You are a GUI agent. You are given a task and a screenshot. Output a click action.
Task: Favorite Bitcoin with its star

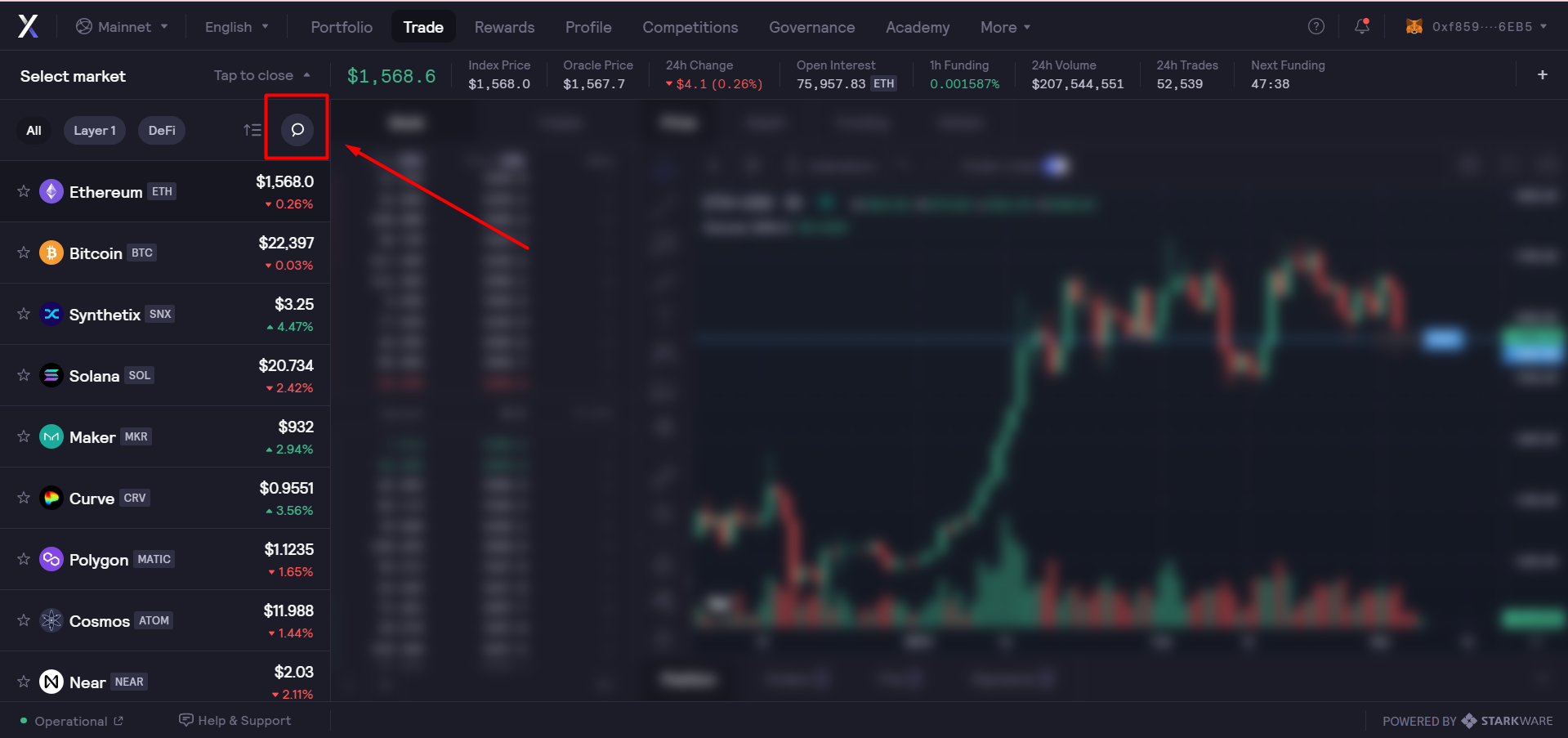(24, 253)
